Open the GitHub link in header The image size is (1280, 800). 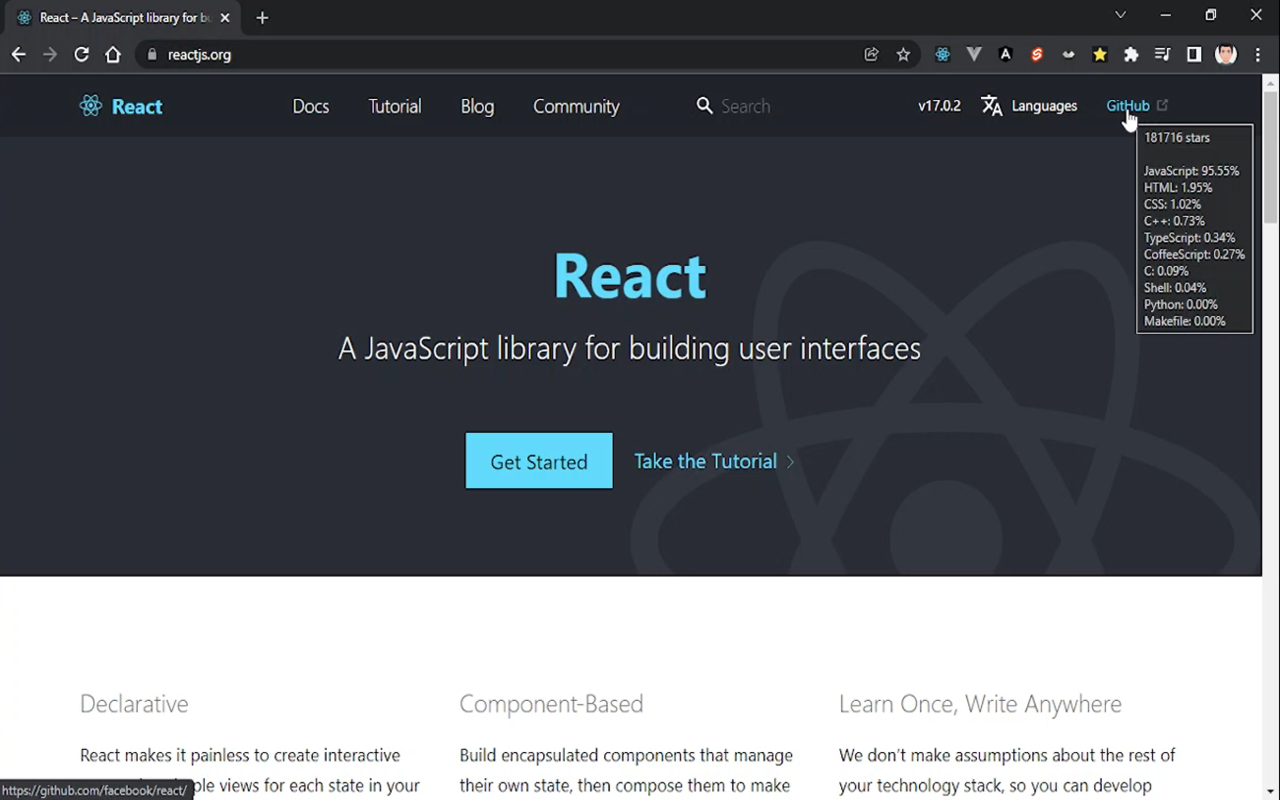pyautogui.click(x=1127, y=106)
